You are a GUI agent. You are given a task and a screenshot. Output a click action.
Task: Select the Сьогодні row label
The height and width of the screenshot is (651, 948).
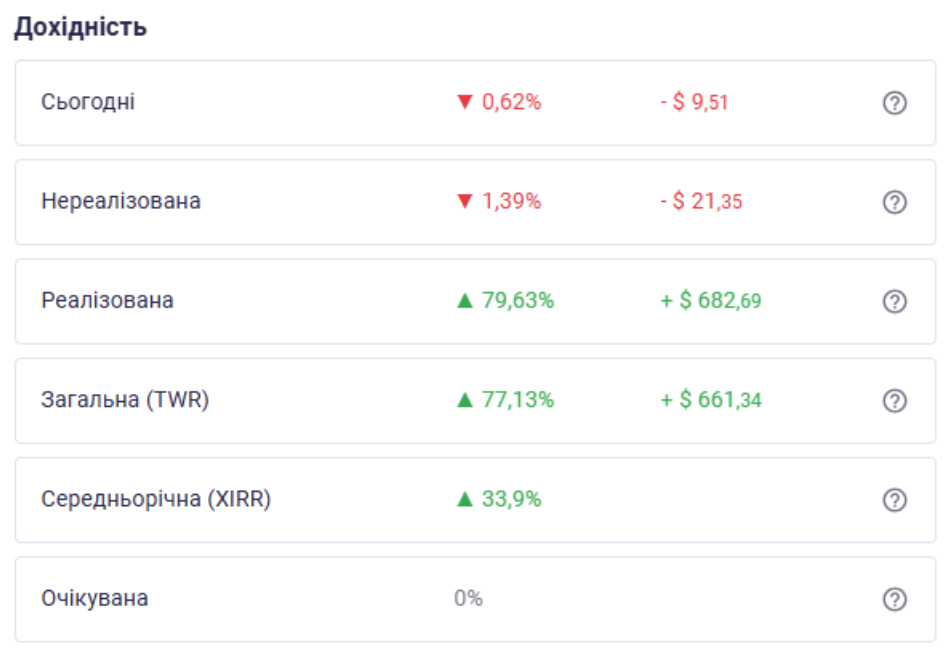click(x=88, y=102)
